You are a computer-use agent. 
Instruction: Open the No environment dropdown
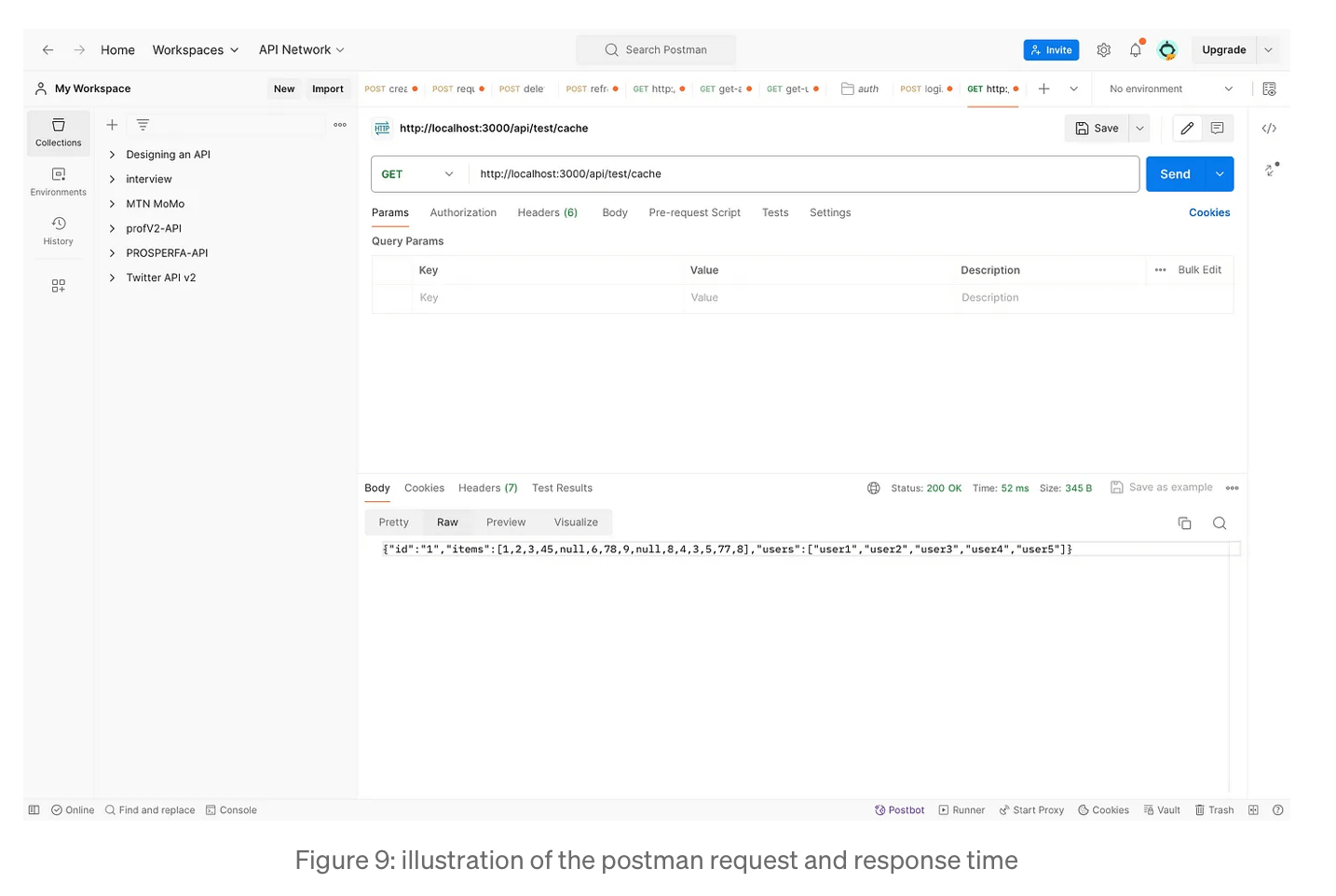coord(1171,89)
